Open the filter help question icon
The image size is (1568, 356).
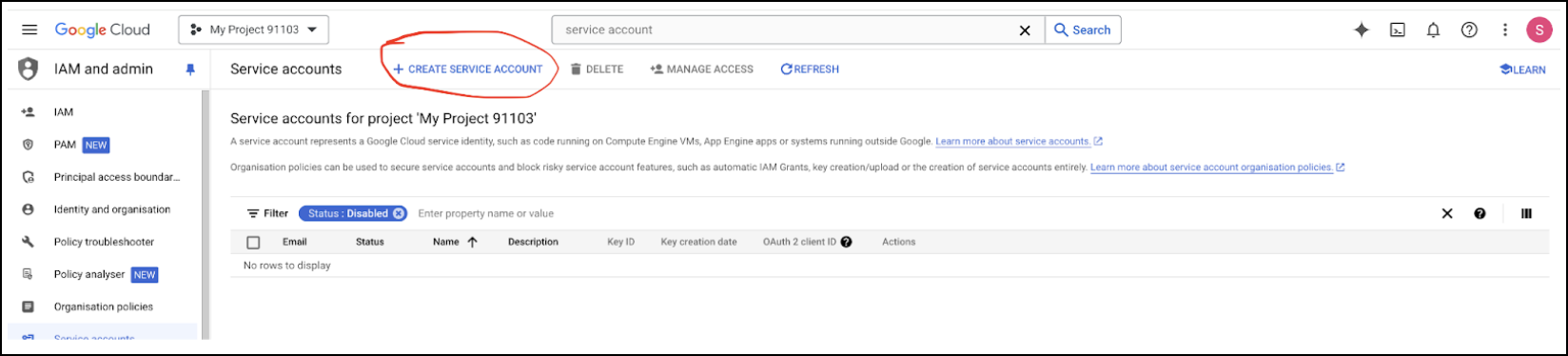(1480, 213)
